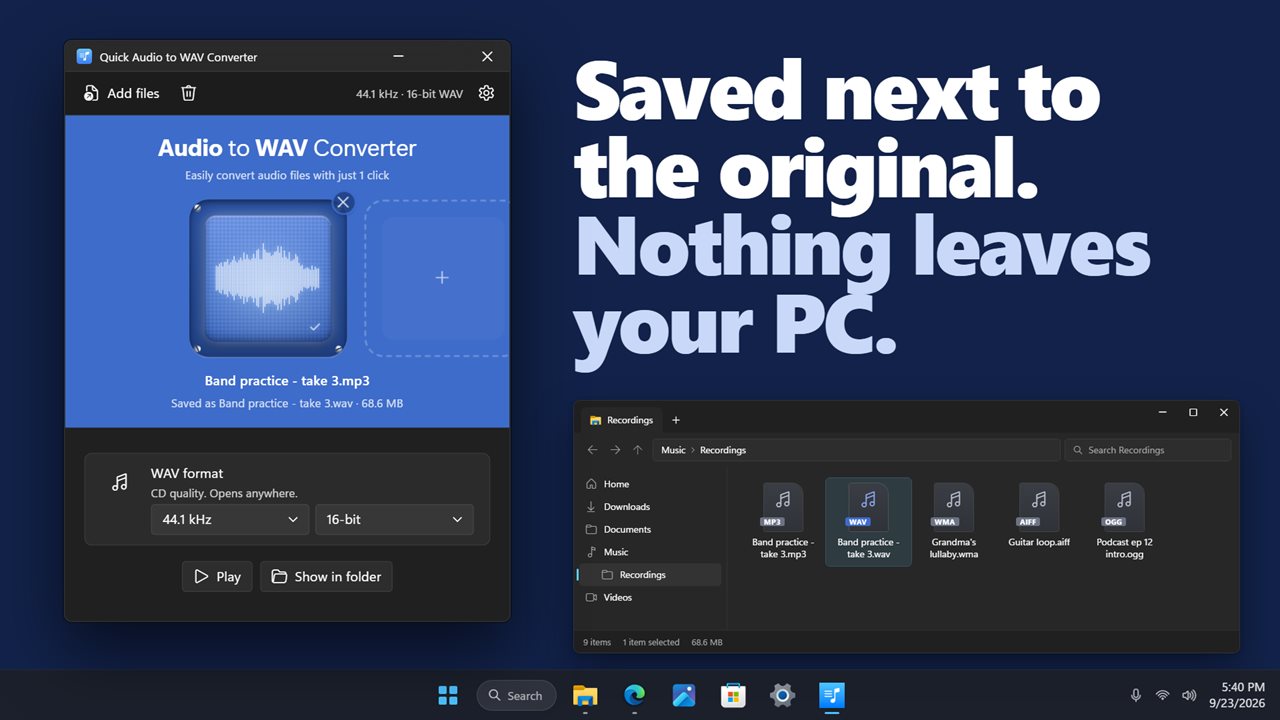Select Band practice - take 3.mp3 file
1280x720 pixels.
coord(783,521)
